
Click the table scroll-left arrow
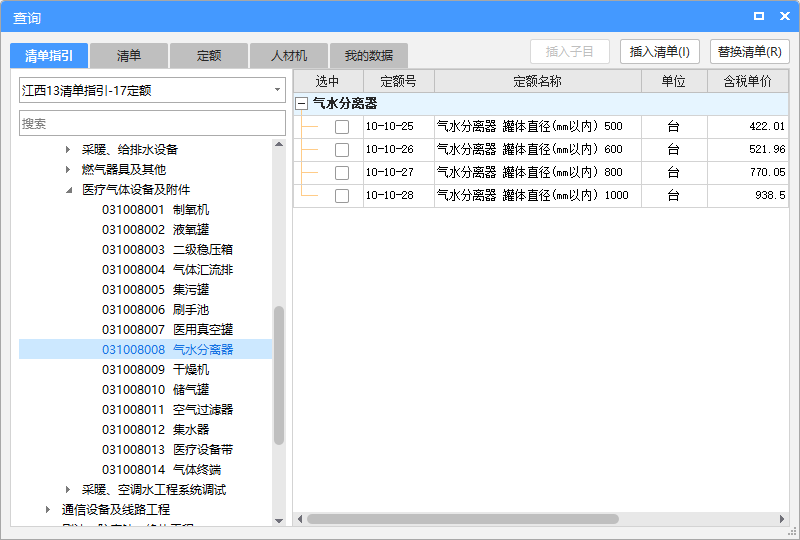point(299,519)
